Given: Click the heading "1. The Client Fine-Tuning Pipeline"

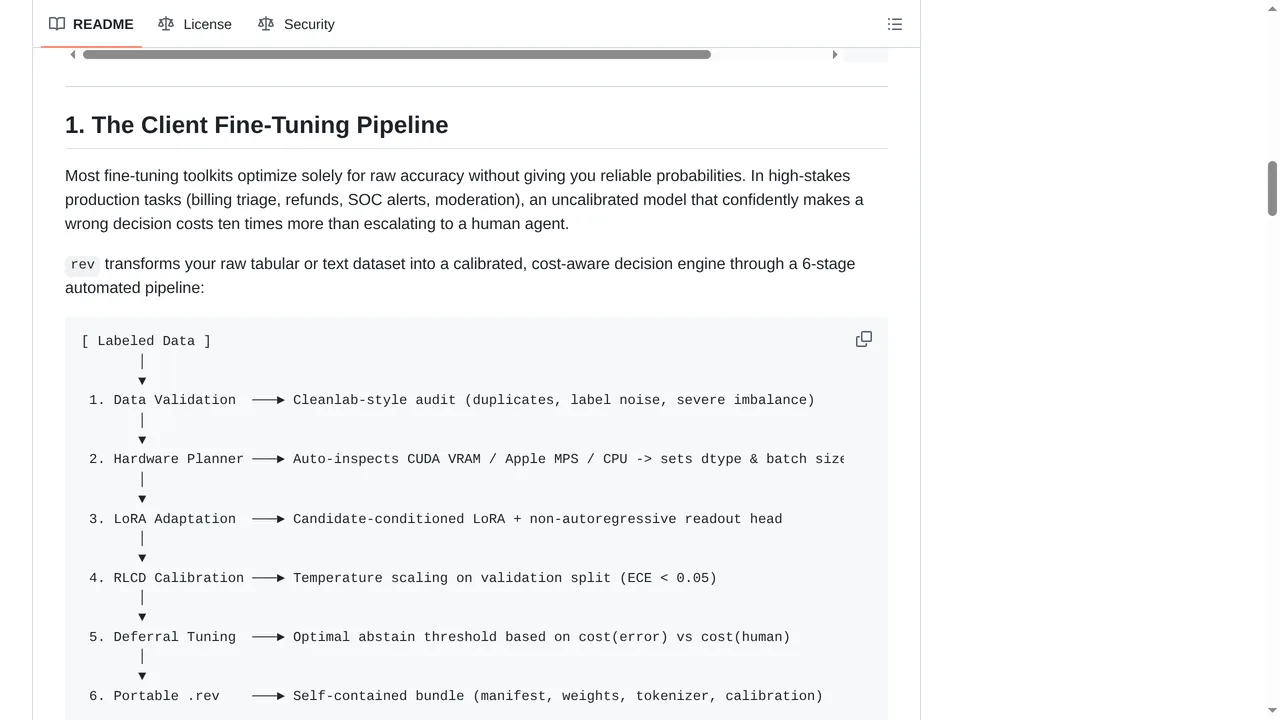Looking at the screenshot, I should tap(257, 125).
